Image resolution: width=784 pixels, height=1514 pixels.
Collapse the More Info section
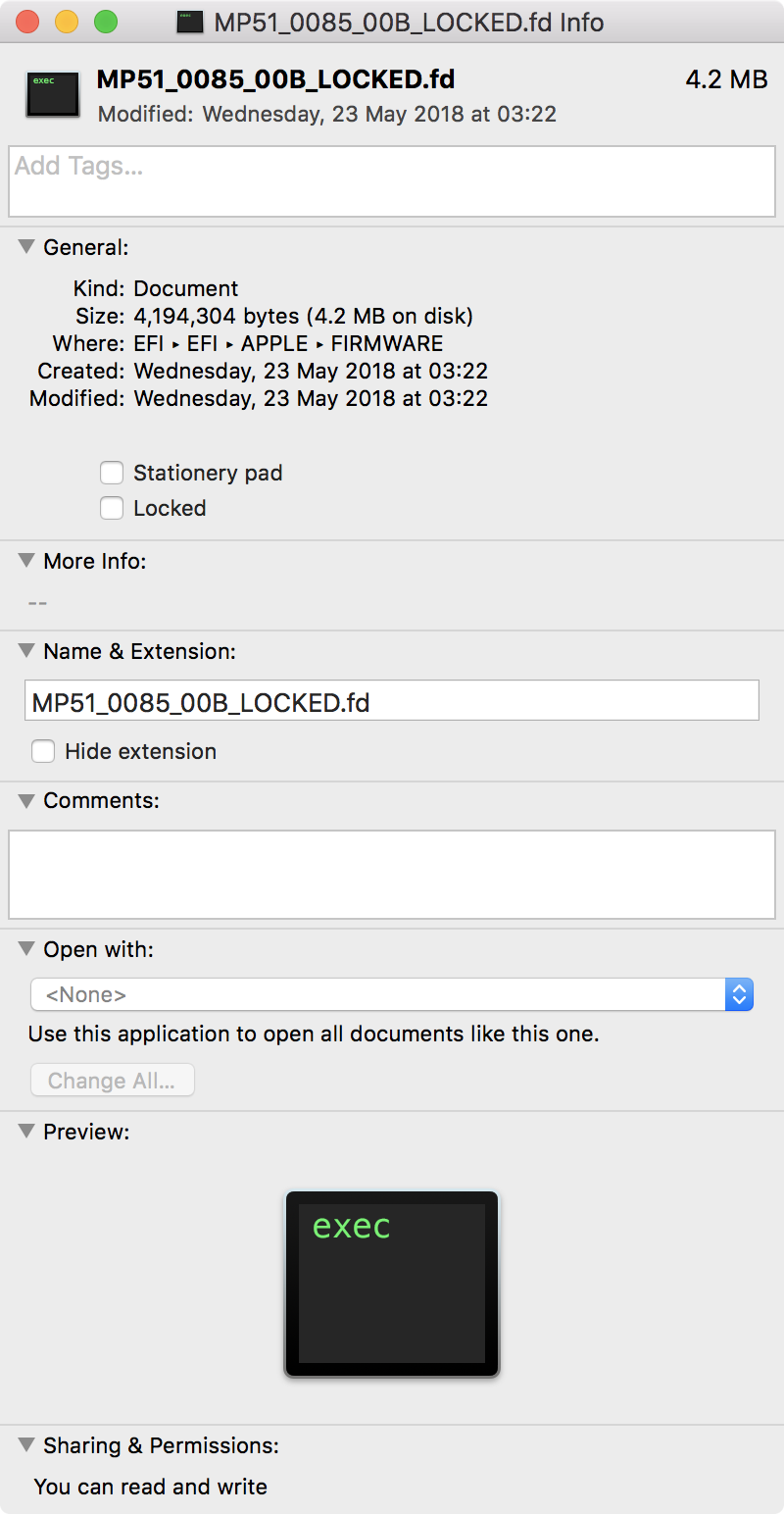coord(26,561)
